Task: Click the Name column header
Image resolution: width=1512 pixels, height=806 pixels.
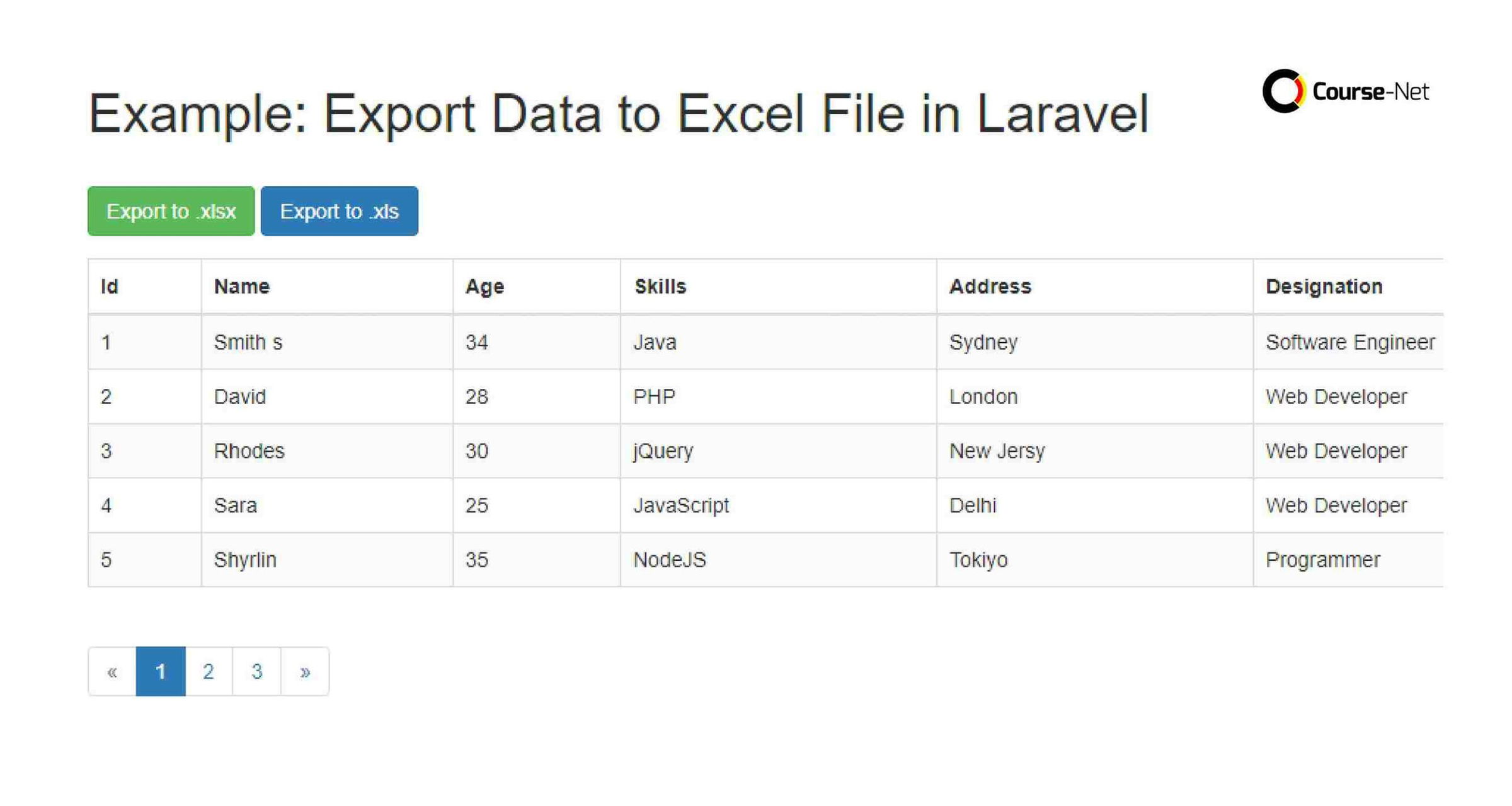Action: [x=242, y=285]
